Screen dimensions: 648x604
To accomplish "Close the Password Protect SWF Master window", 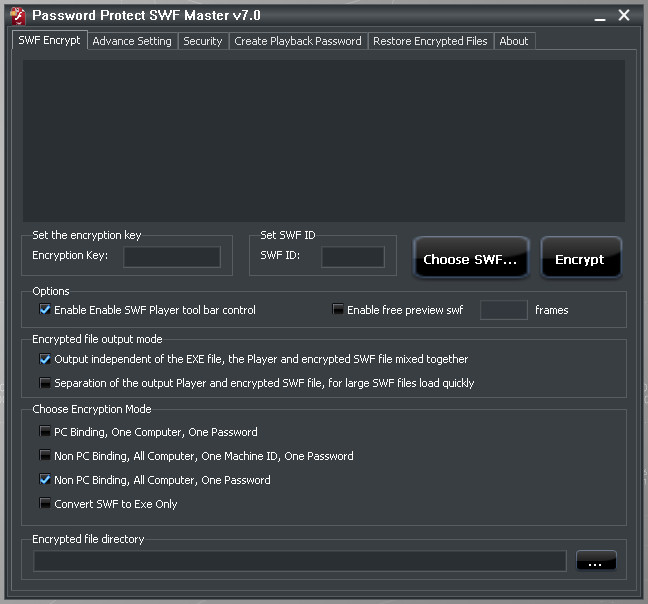I will (x=624, y=15).
